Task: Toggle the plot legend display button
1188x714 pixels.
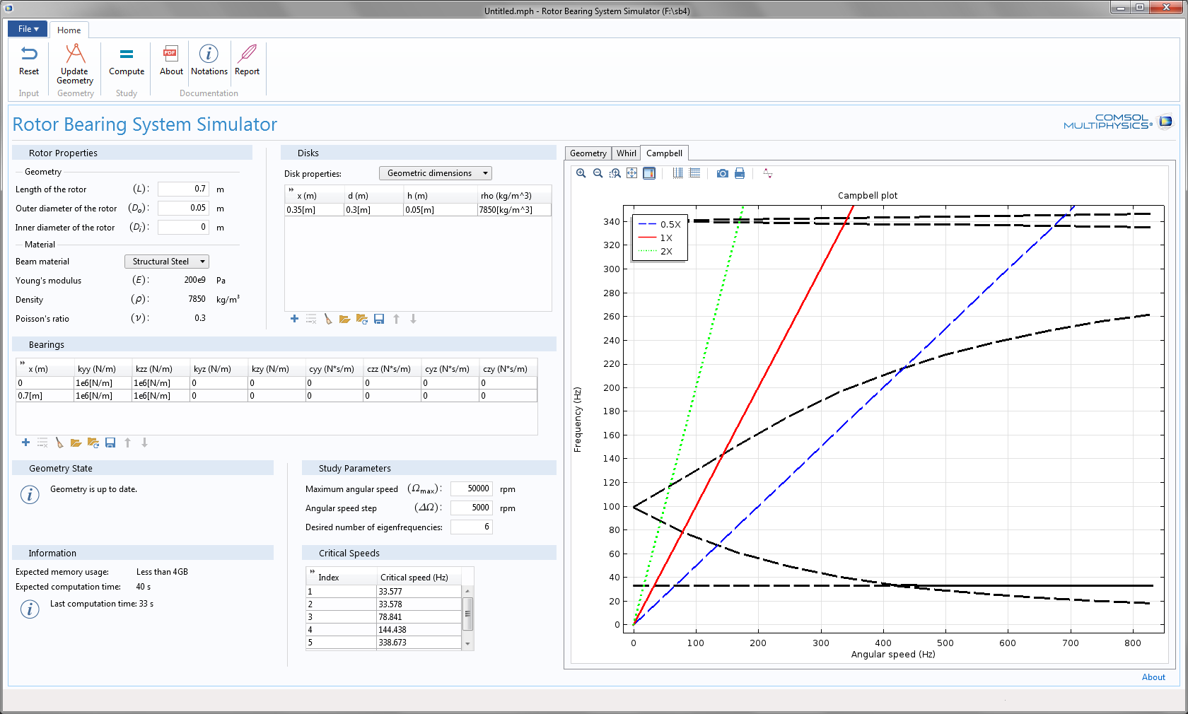Action: click(x=649, y=174)
